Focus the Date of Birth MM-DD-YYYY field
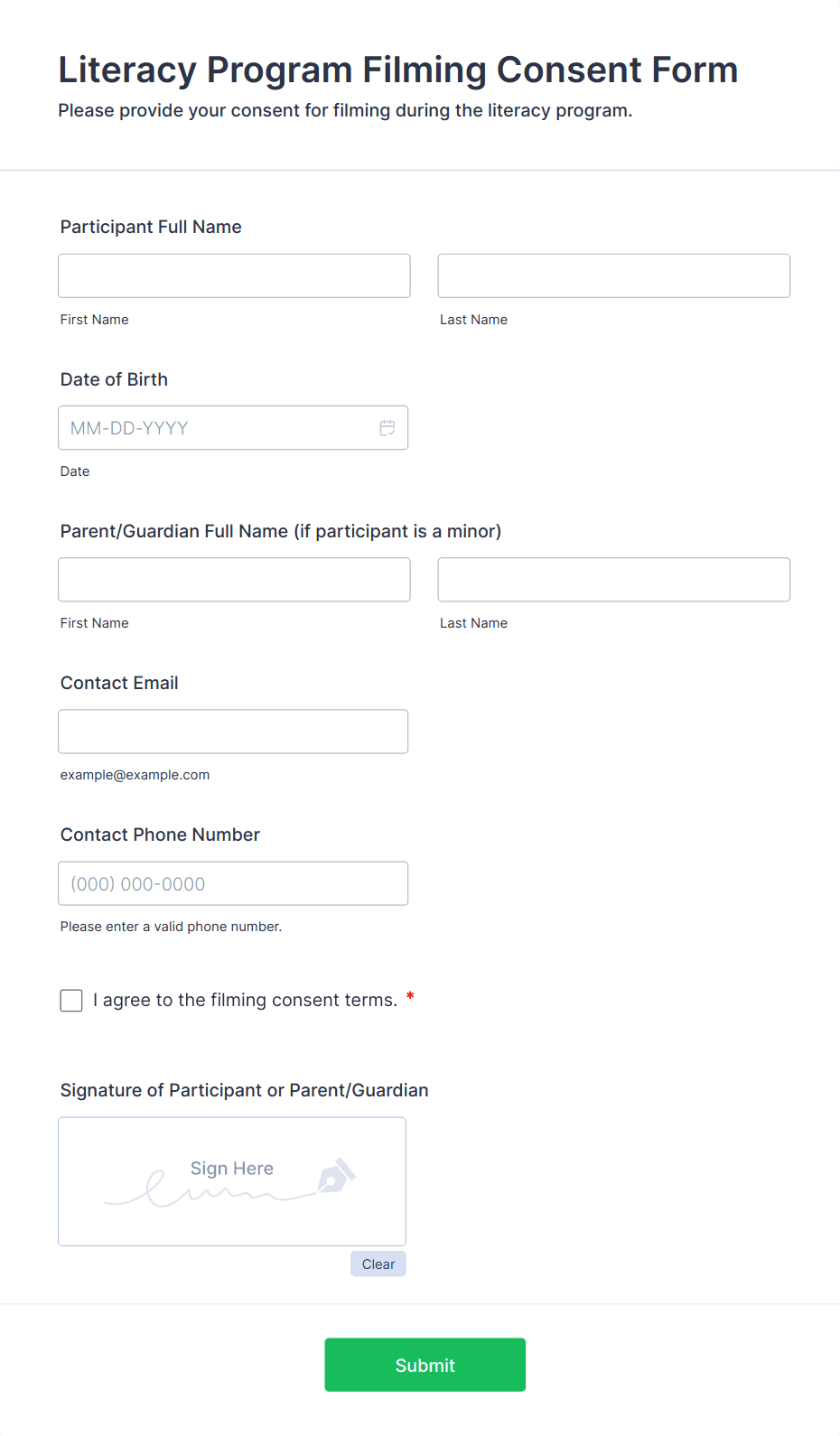This screenshot has width=840, height=1436. [x=217, y=428]
